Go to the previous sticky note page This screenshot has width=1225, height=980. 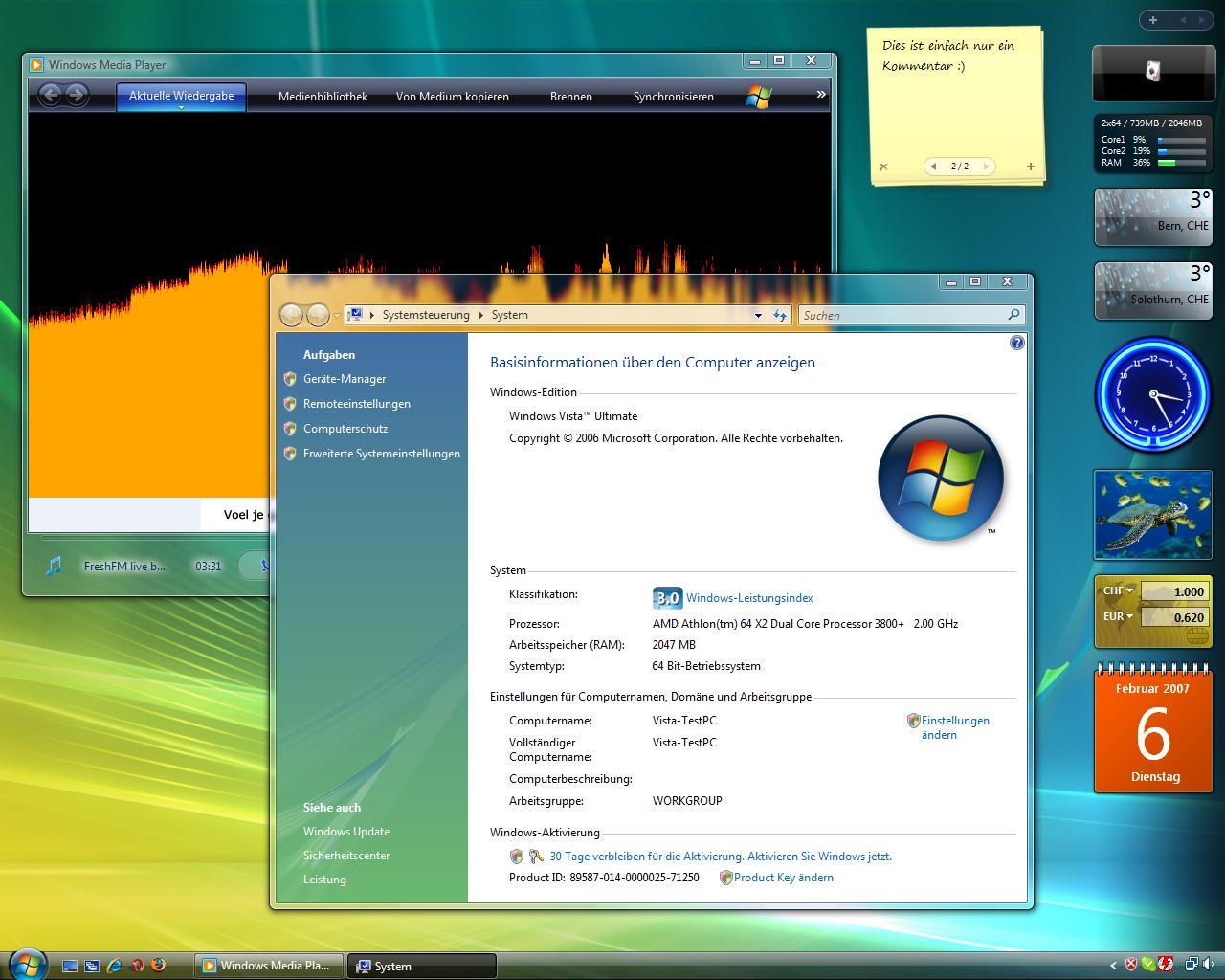pyautogui.click(x=933, y=167)
